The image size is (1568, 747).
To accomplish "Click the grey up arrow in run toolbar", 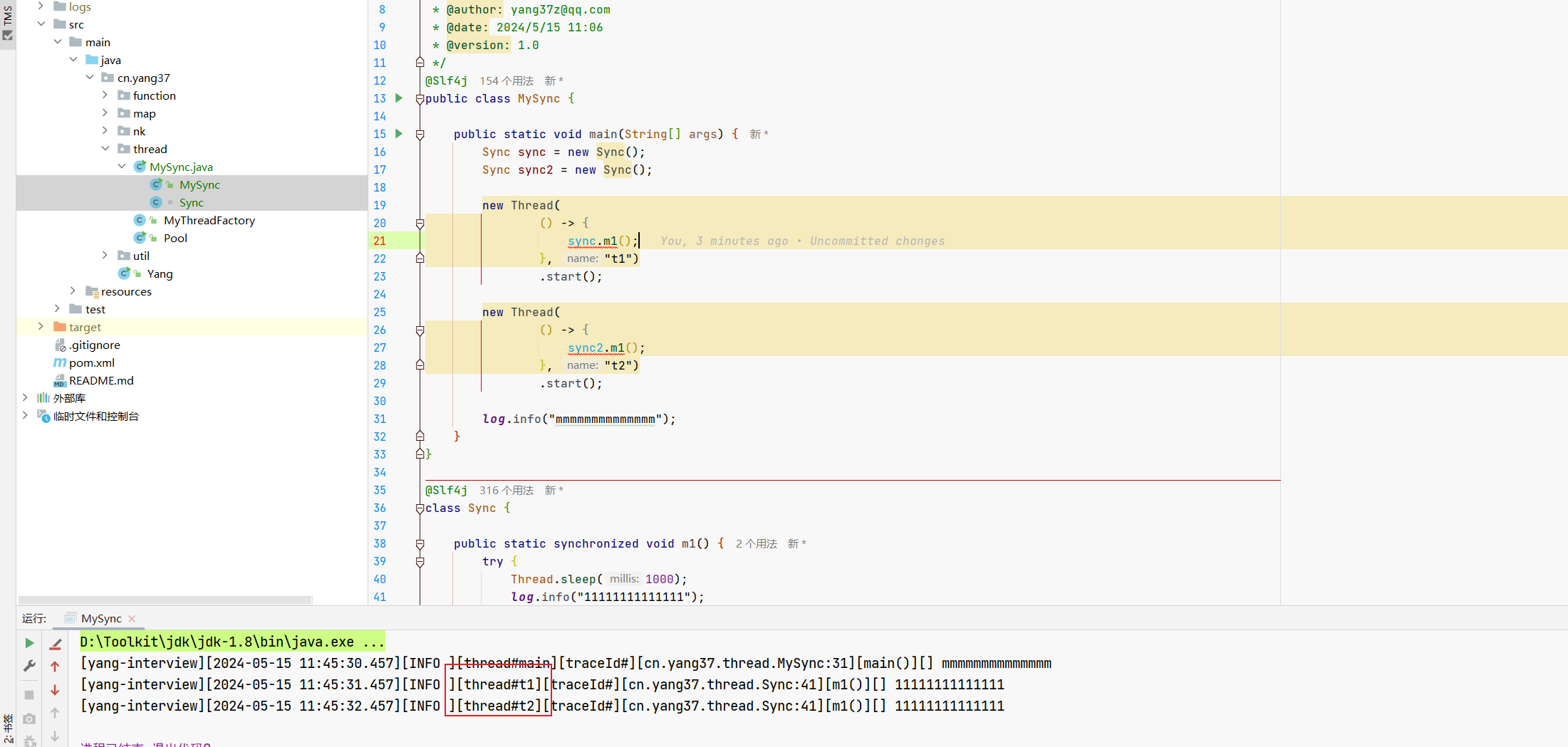I will click(x=55, y=713).
